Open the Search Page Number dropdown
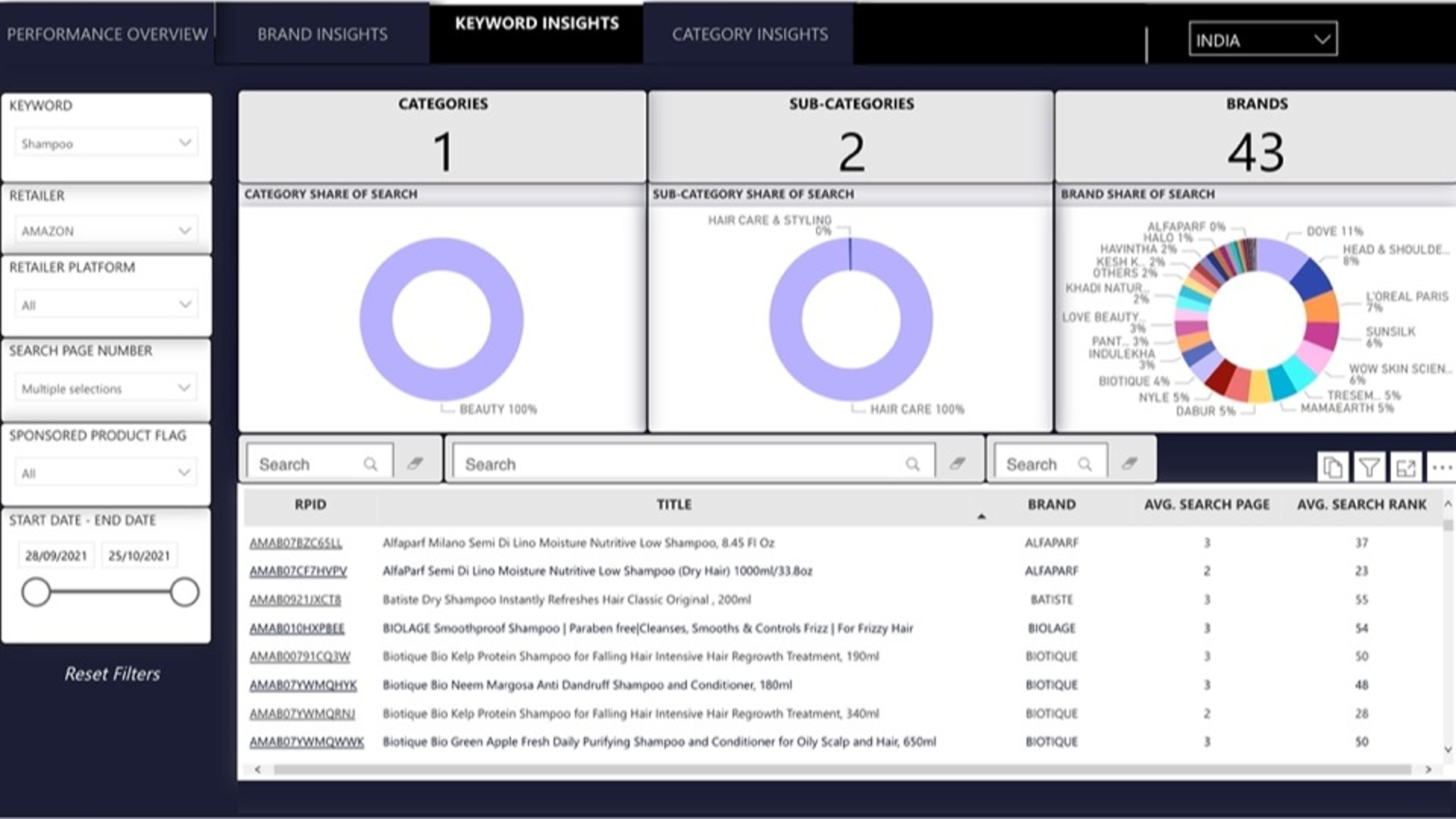The width and height of the screenshot is (1456, 819). [x=106, y=388]
